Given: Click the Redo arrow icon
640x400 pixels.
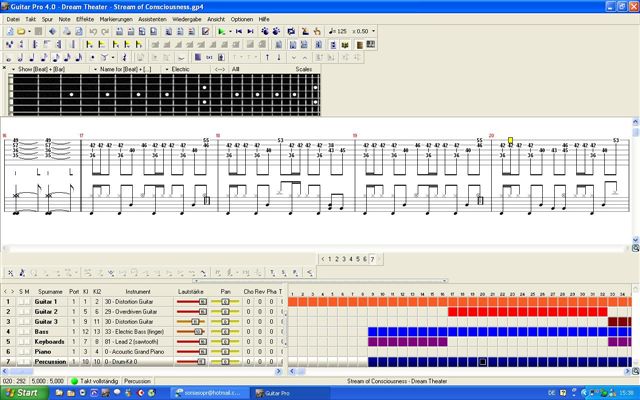Looking at the screenshot, I should pos(105,31).
